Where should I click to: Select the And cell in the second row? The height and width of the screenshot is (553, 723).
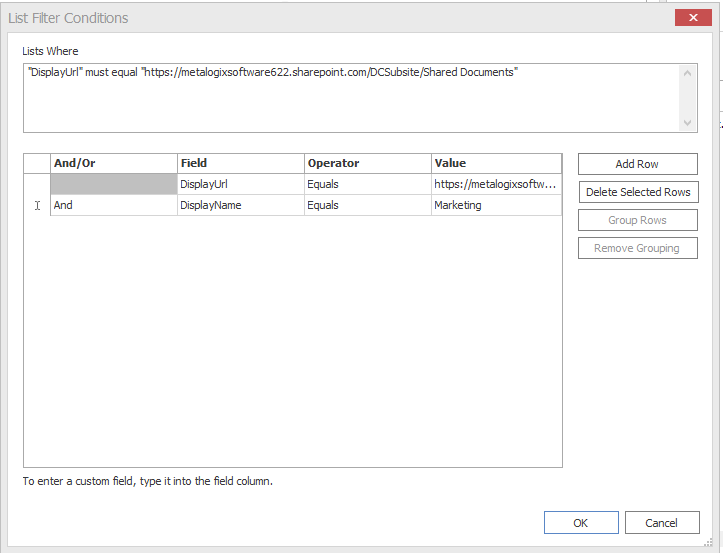pyautogui.click(x=113, y=205)
